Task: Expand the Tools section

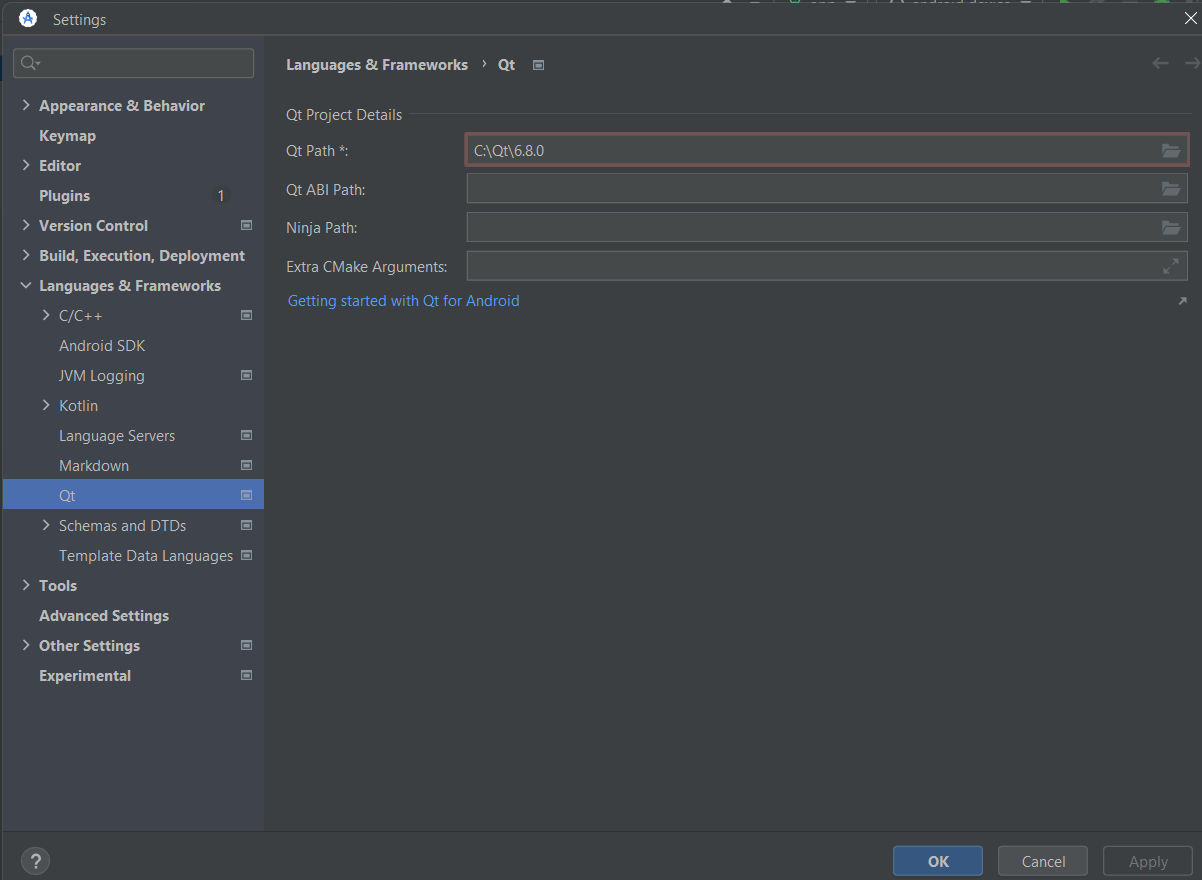Action: pos(26,586)
